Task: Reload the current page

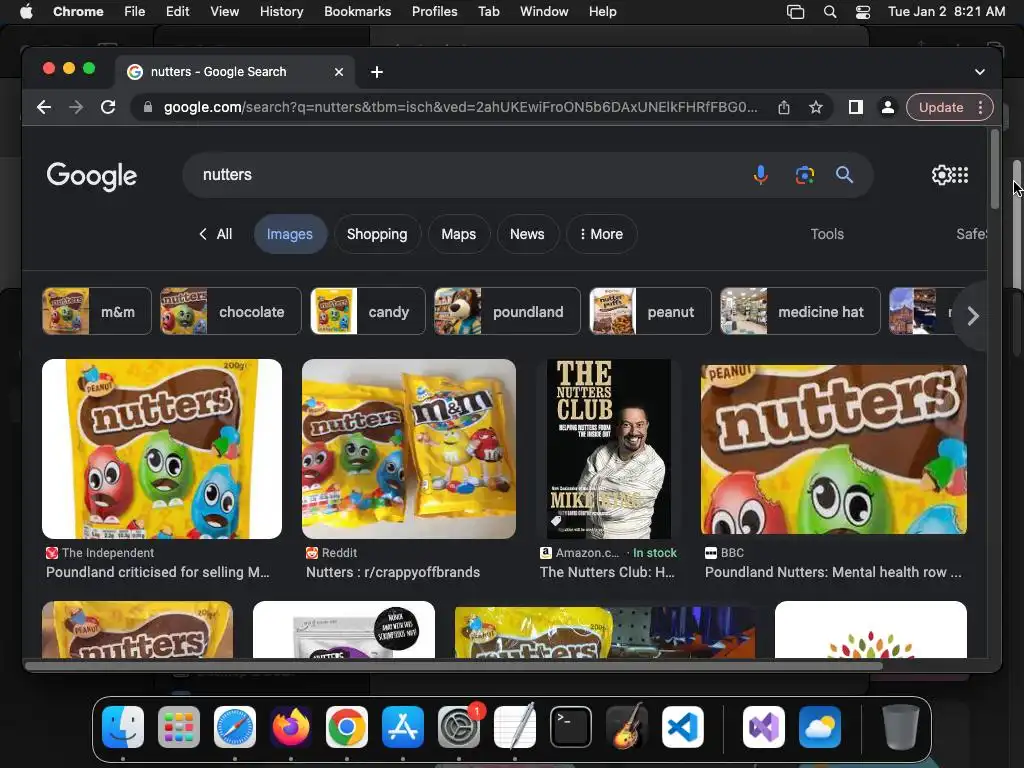Action: [108, 107]
